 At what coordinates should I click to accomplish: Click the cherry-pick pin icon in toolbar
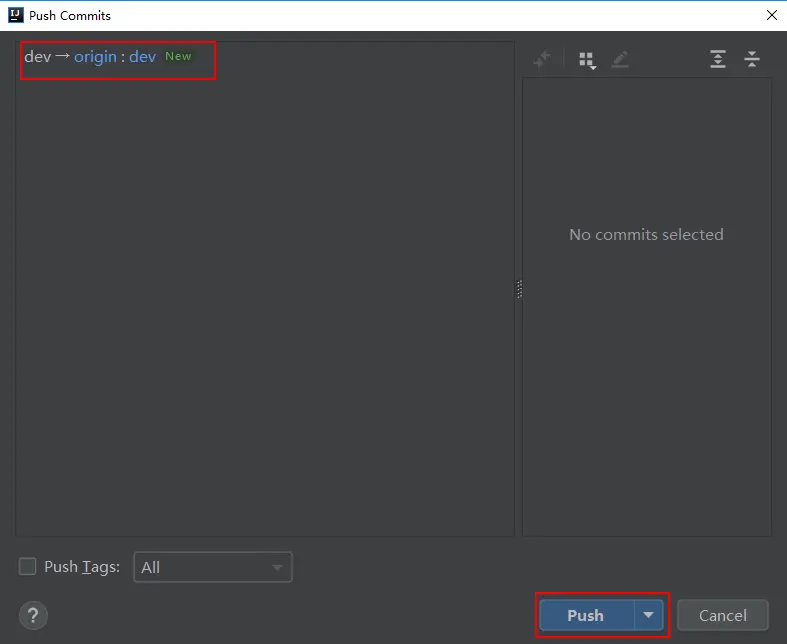(542, 59)
